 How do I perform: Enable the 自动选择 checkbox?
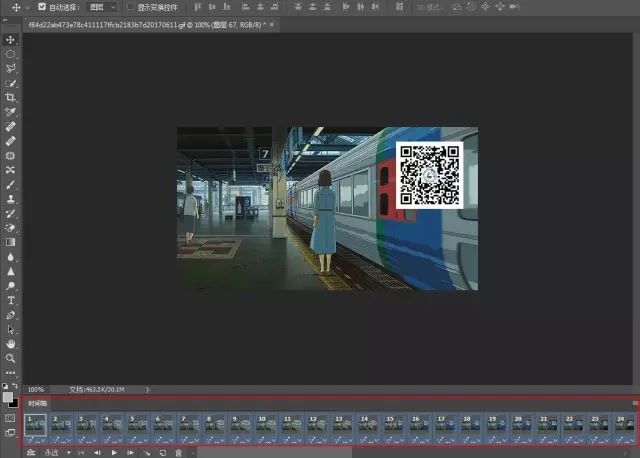(x=41, y=6)
